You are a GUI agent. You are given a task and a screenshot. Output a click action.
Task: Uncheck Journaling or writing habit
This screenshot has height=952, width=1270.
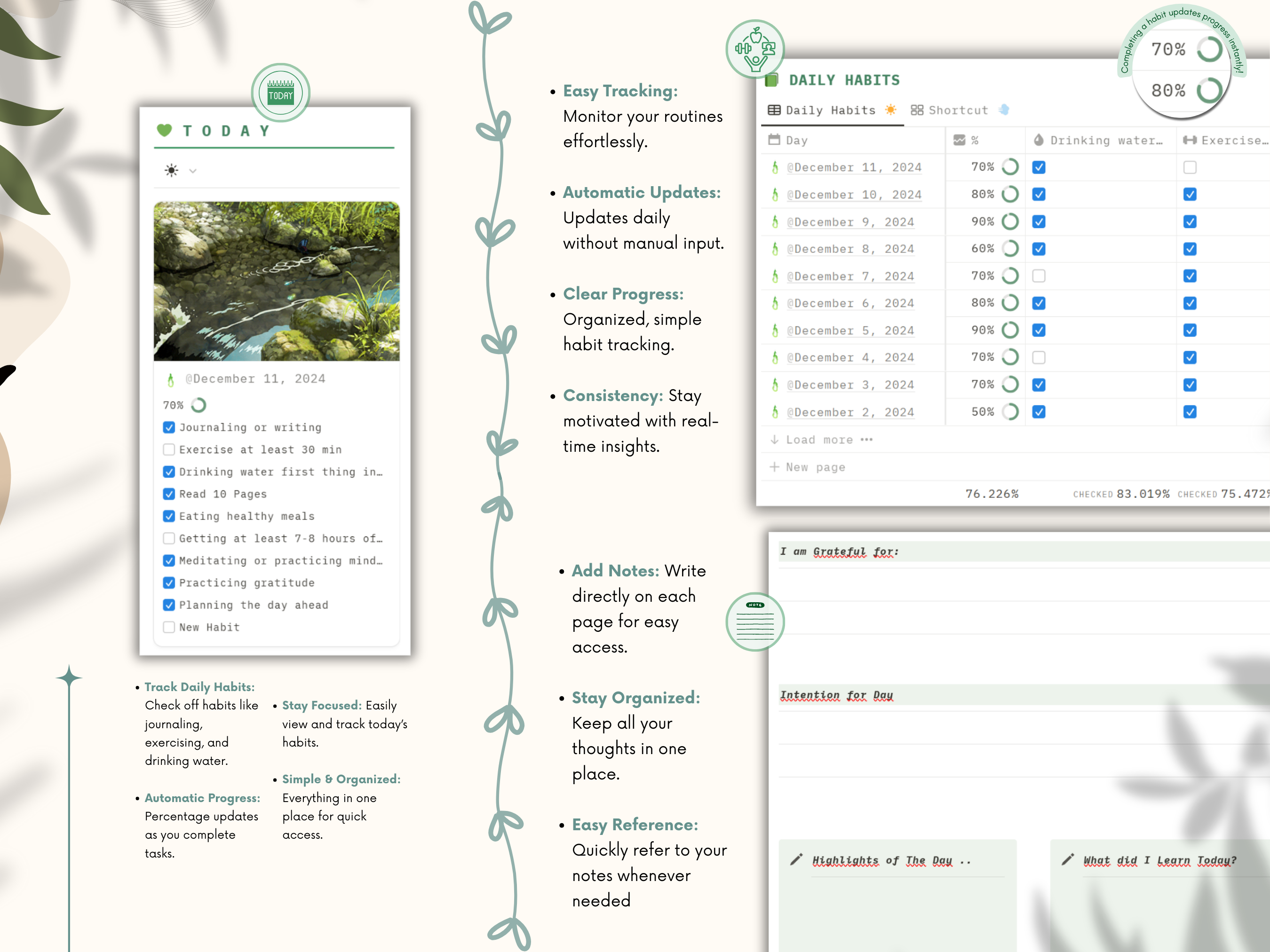pyautogui.click(x=169, y=427)
